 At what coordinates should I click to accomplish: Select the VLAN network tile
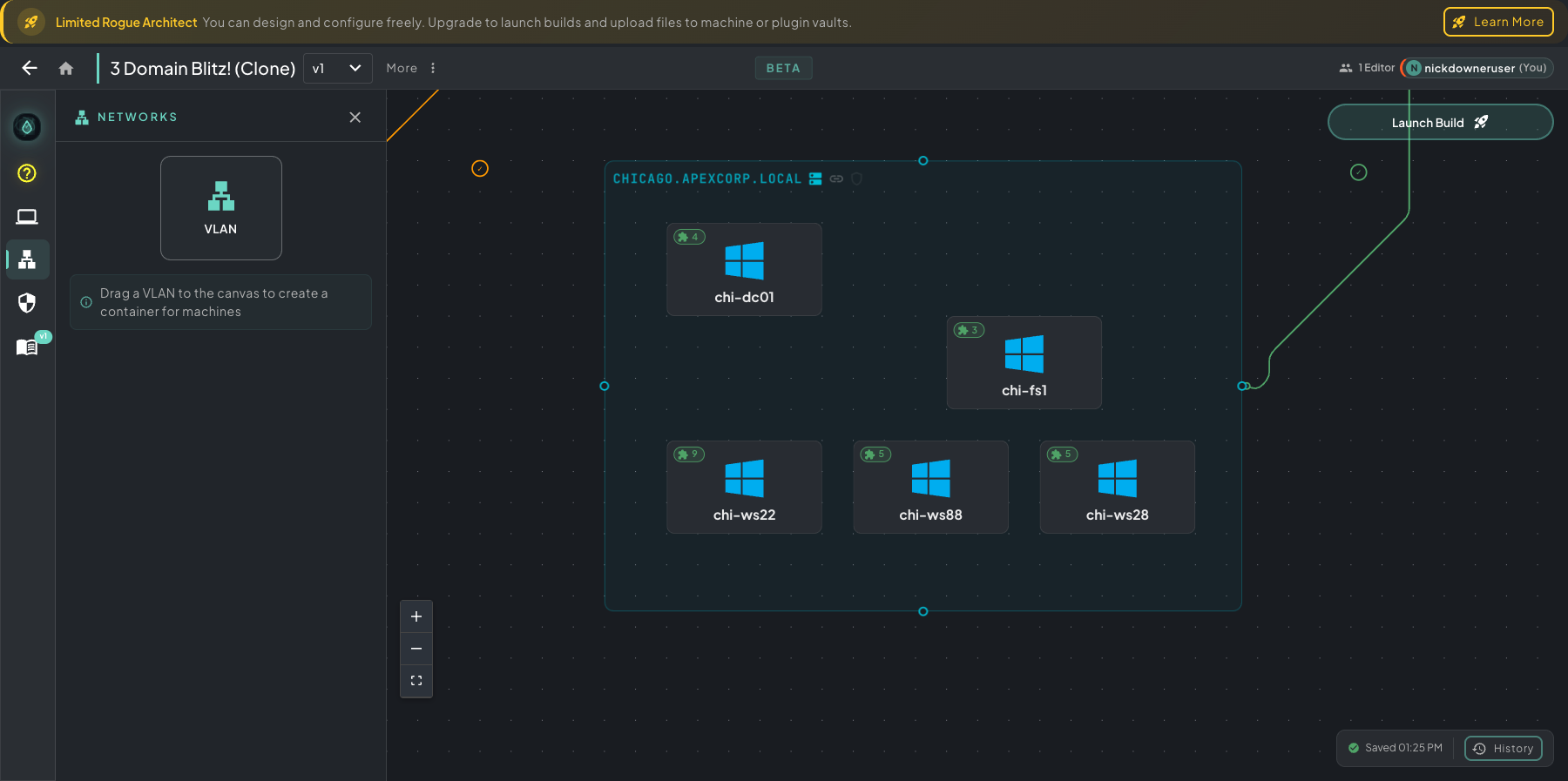221,208
